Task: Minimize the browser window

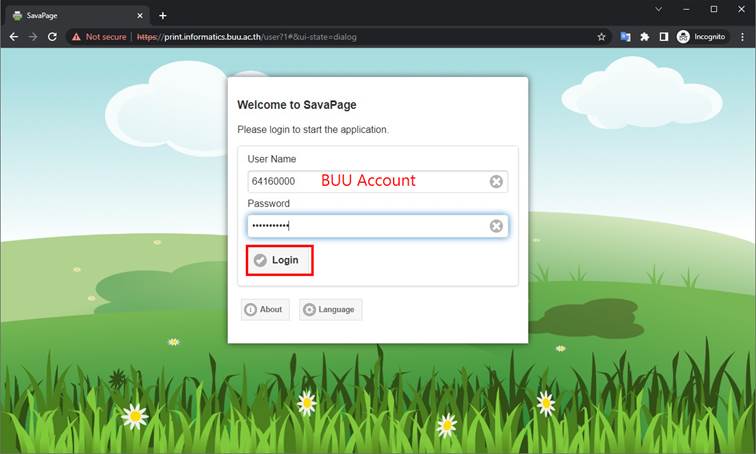Action: coord(686,9)
